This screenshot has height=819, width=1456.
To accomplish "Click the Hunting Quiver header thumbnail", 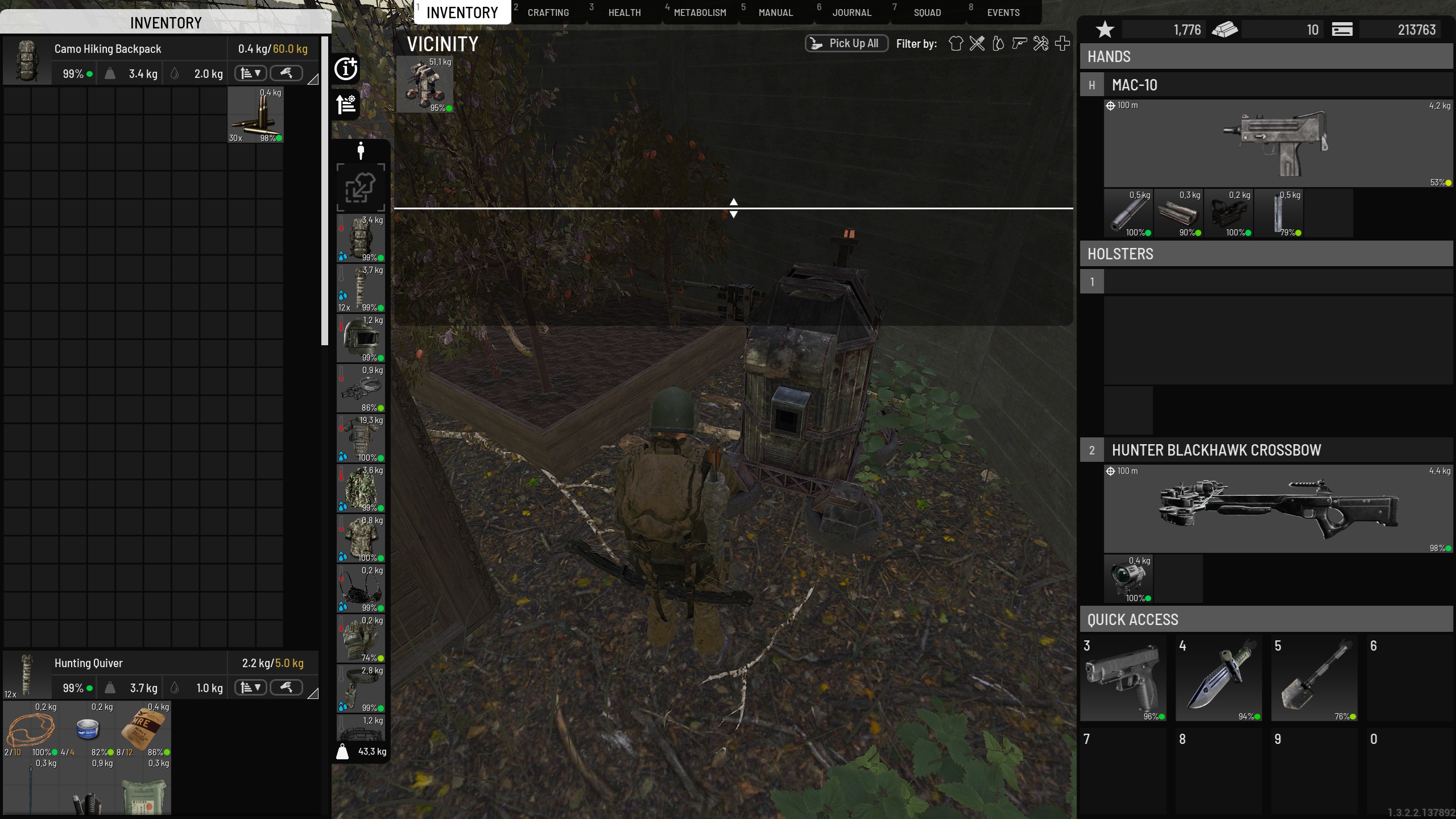I will point(26,675).
